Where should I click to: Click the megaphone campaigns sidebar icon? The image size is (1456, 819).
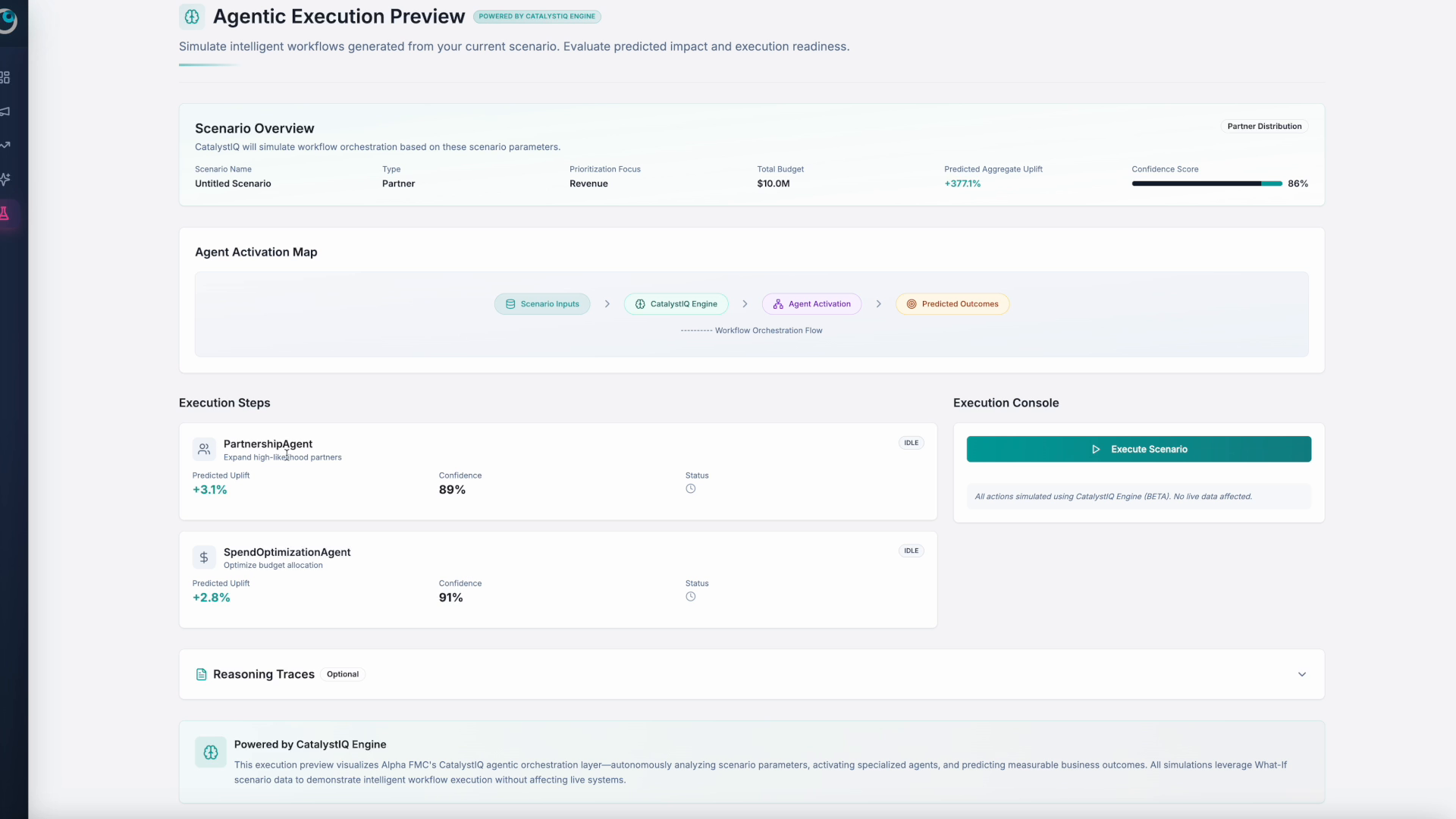6,111
